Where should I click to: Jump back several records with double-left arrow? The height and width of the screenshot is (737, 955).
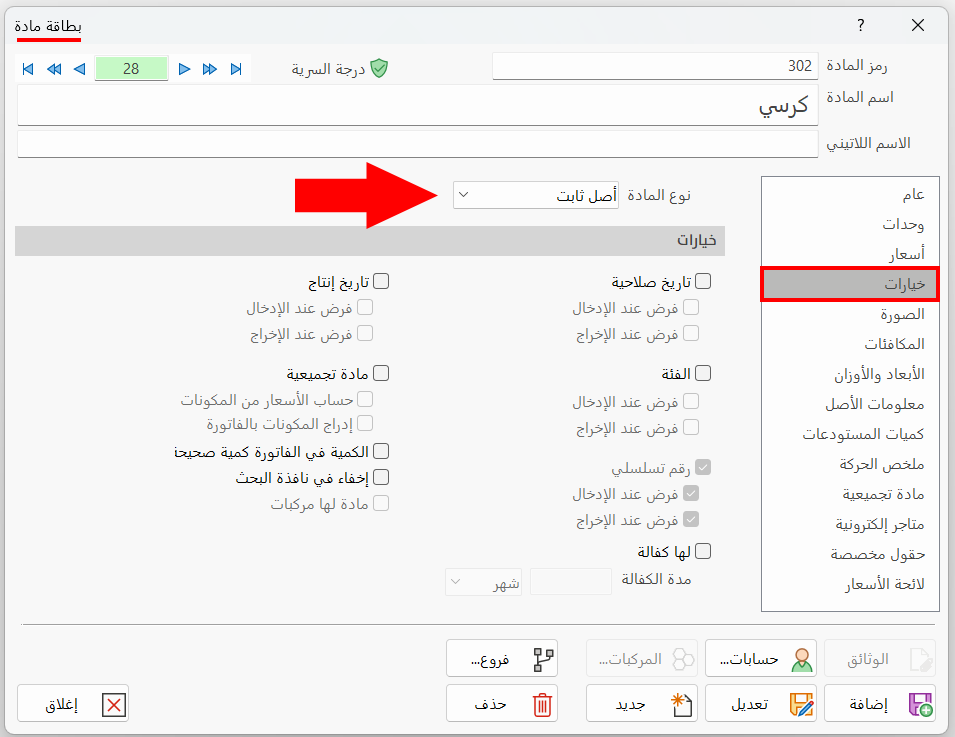coord(54,69)
